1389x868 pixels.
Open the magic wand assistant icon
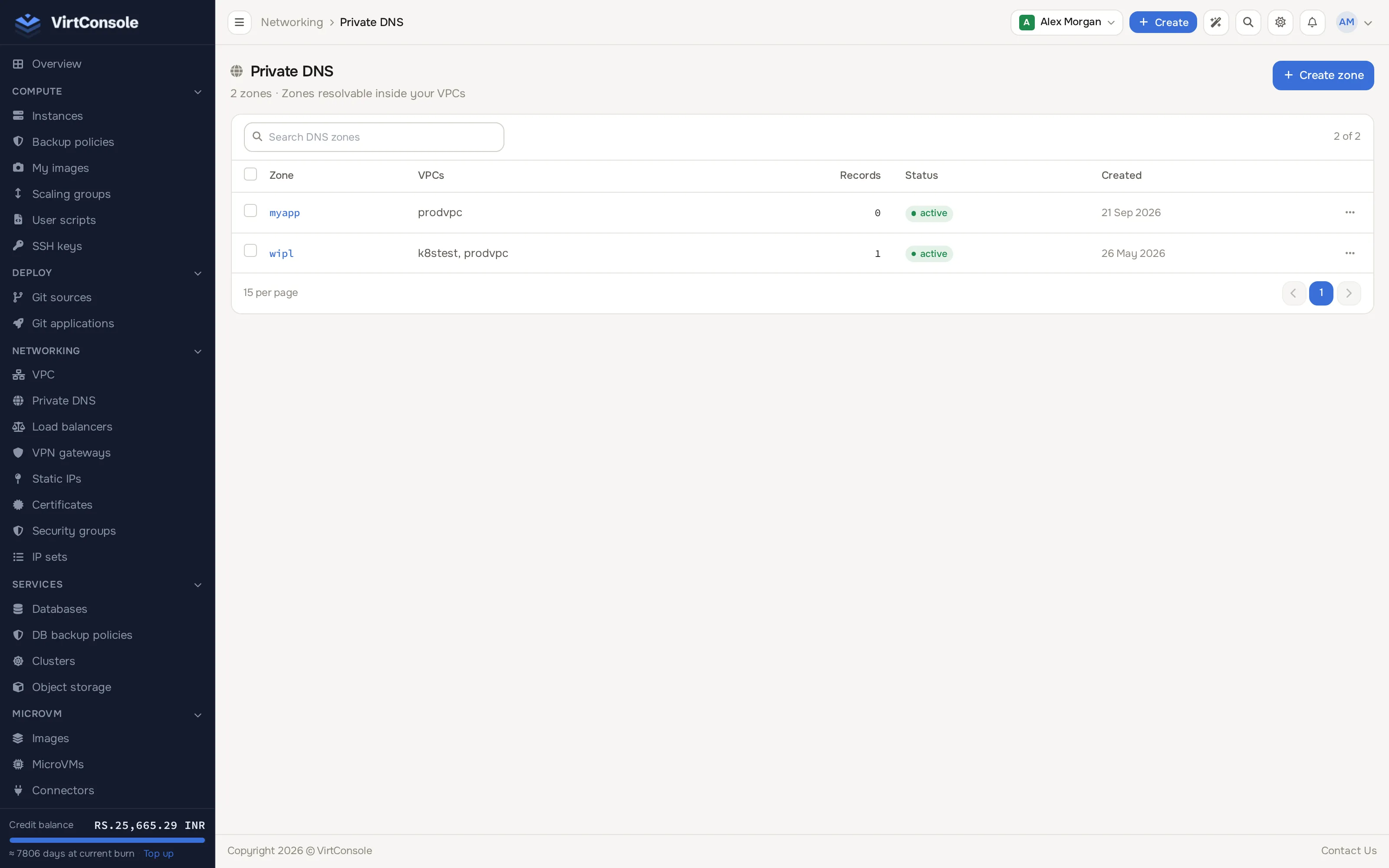(x=1216, y=23)
